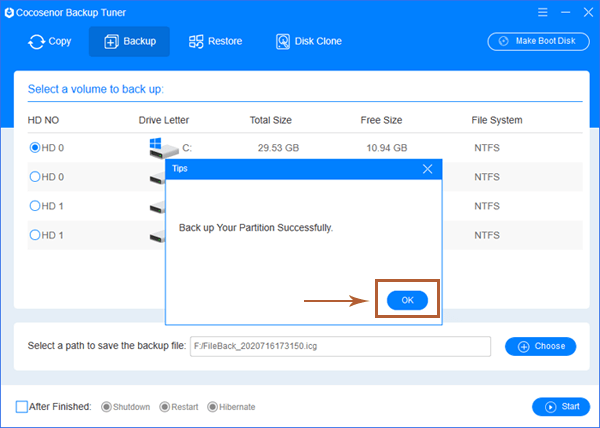Click the Choose button
The image size is (600, 428).
pos(540,346)
